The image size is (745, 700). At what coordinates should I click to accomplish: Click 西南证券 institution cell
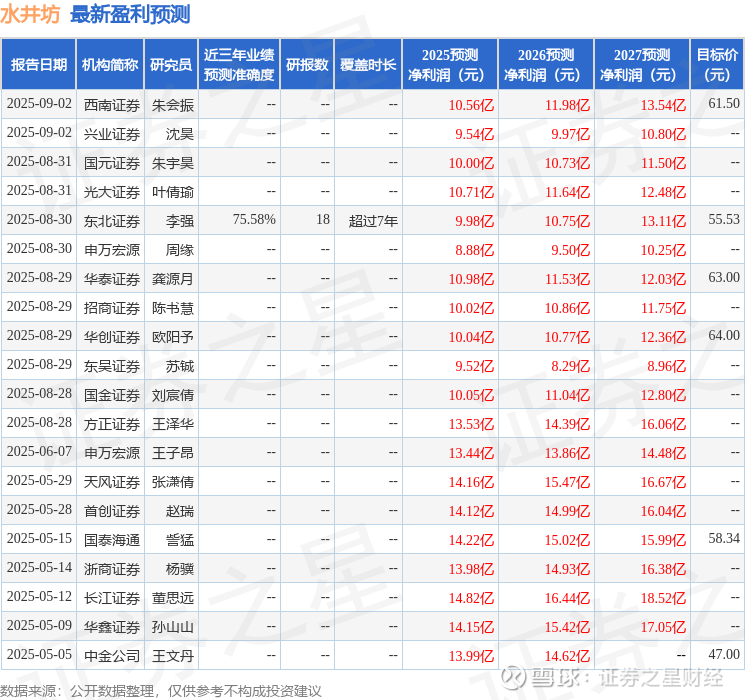[112, 105]
